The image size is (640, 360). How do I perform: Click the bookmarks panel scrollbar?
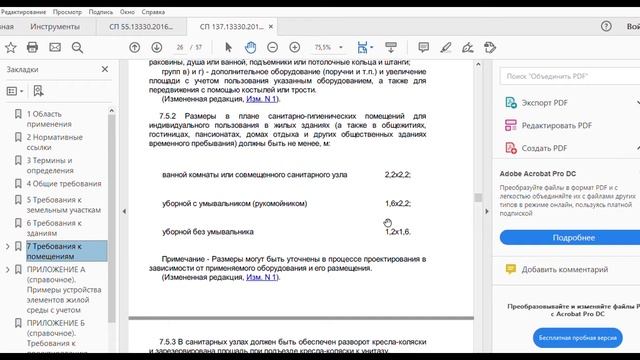pos(111,218)
